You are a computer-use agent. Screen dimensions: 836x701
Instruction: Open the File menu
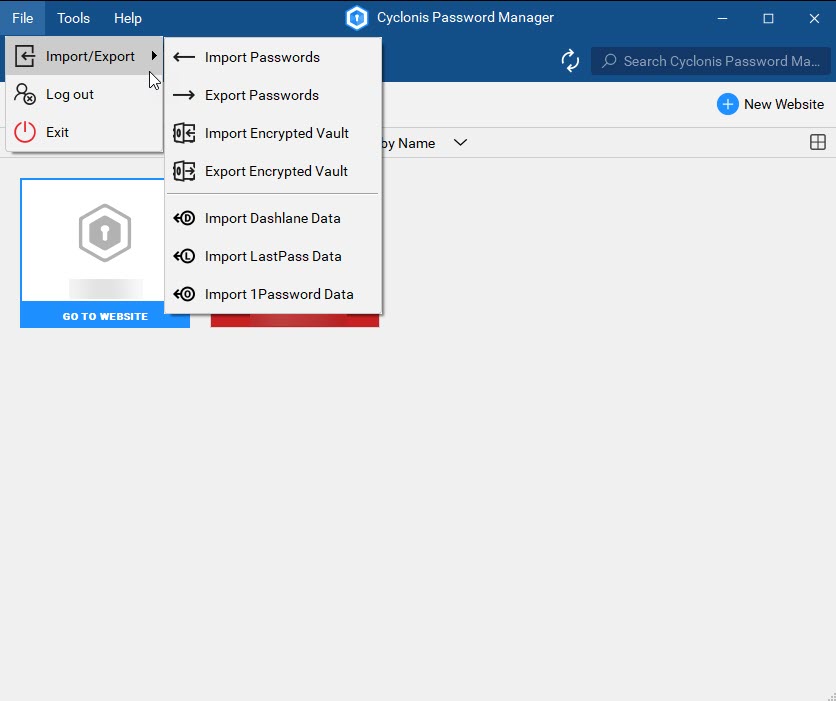(22, 18)
